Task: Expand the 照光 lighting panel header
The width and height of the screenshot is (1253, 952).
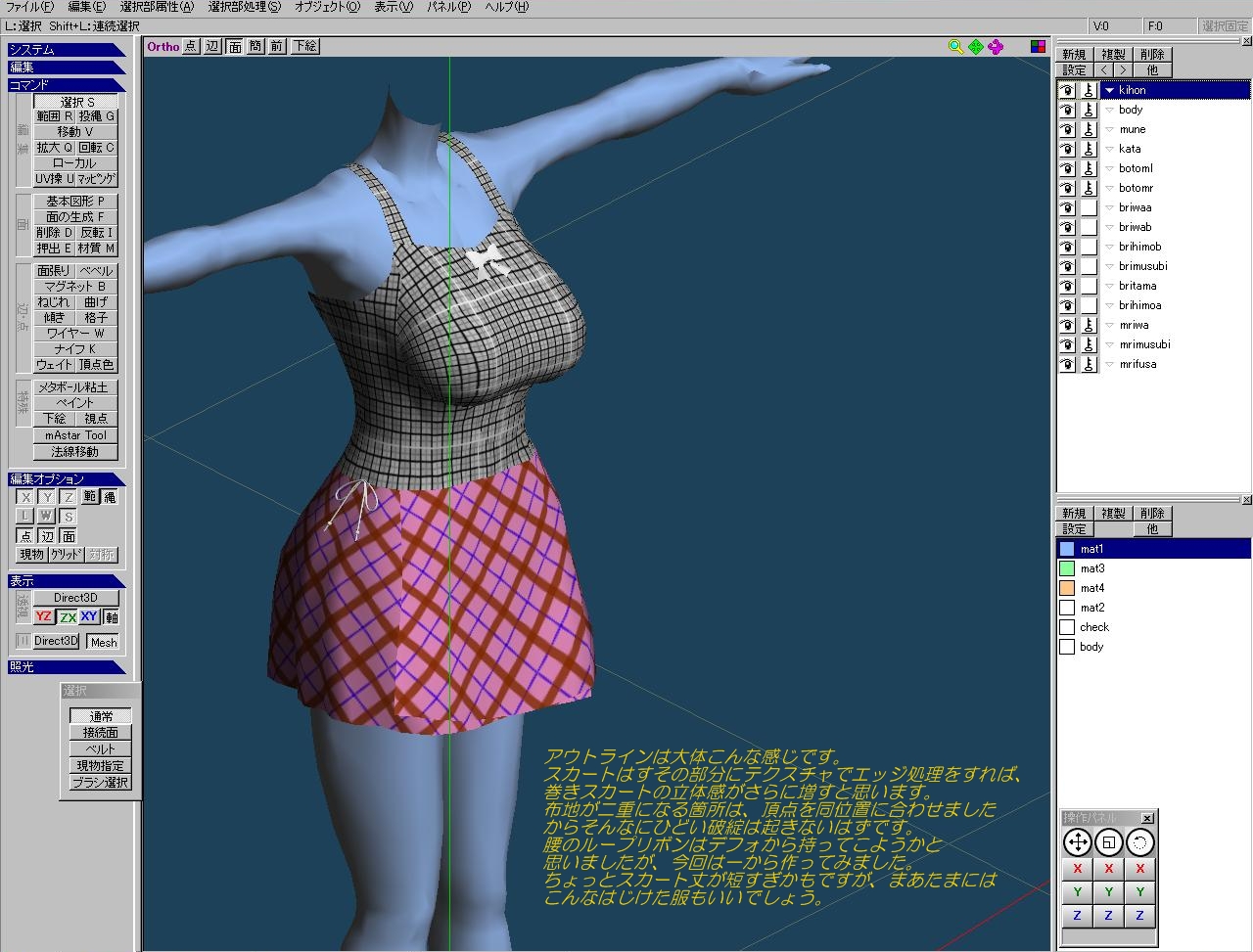Action: coord(67,667)
